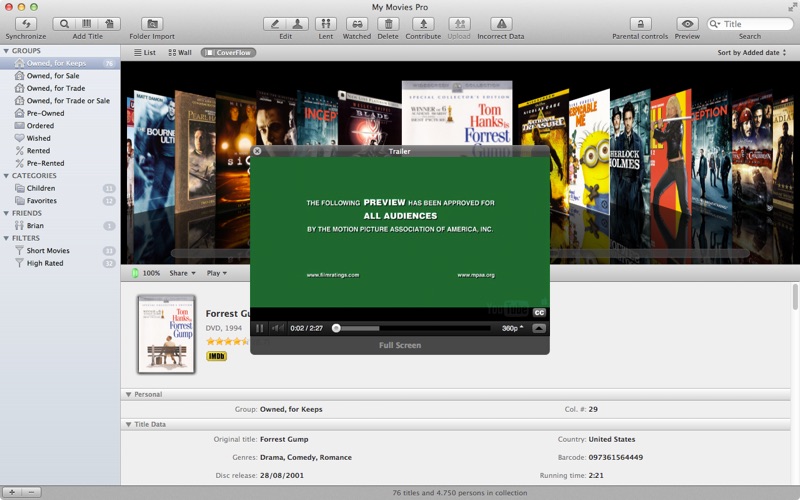Select the Bourne Ultimatum cover in CoverFlow
This screenshot has width=800, height=500.
click(x=155, y=153)
